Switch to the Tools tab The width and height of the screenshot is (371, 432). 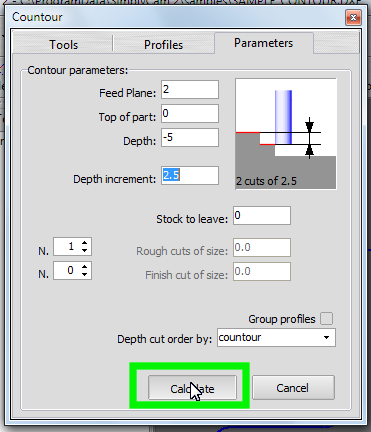tap(63, 44)
